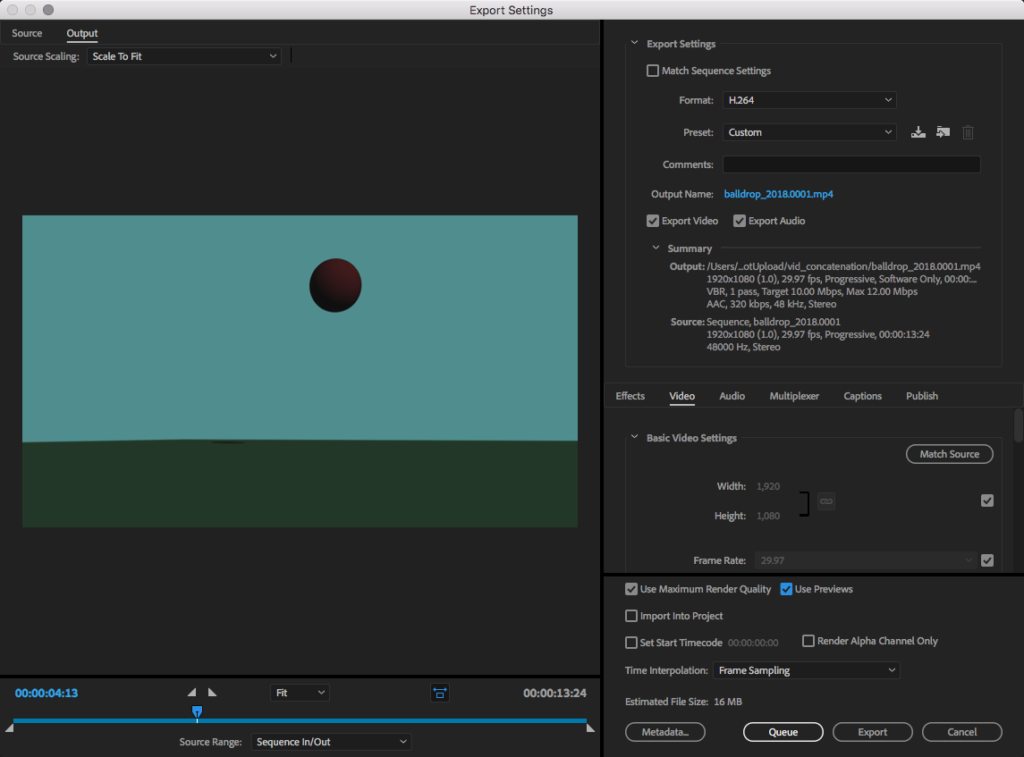The width and height of the screenshot is (1024, 757).
Task: Open the Source Scaling dropdown
Action: (x=183, y=57)
